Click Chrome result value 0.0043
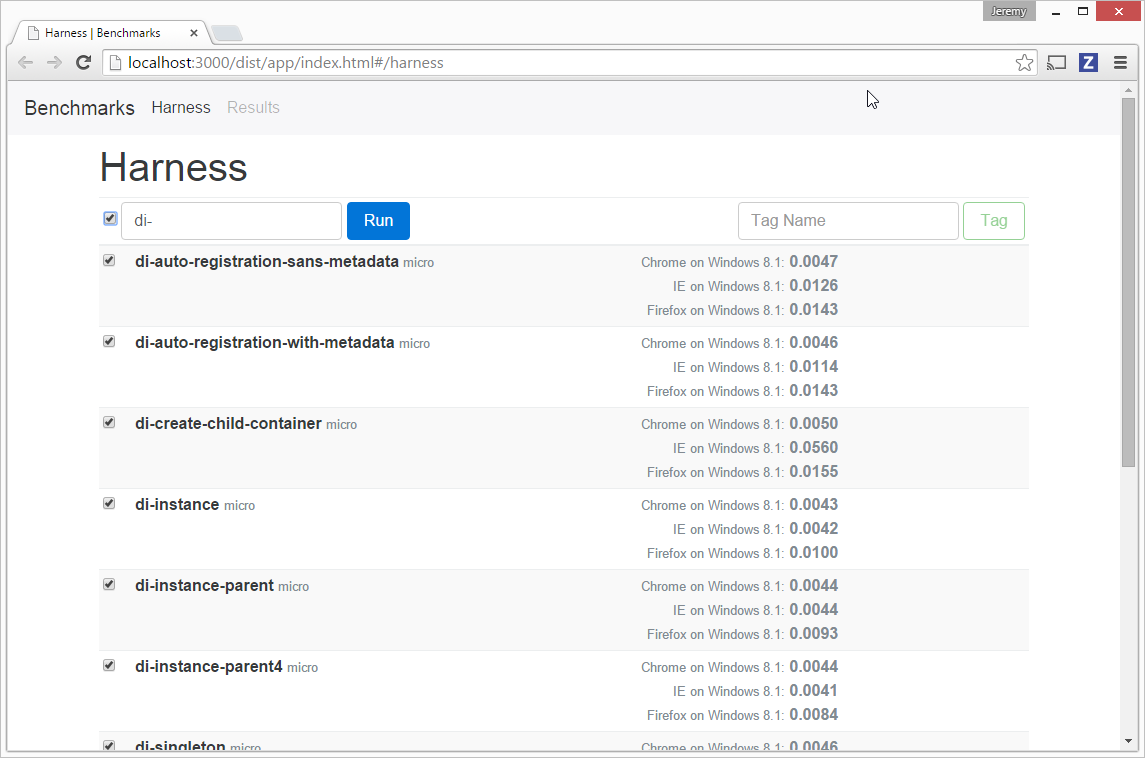The image size is (1145, 758). [x=813, y=505]
